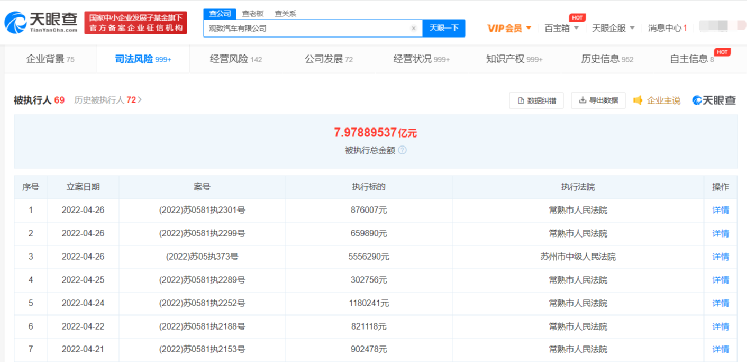Click amount 876007元 in row 1
The width and height of the screenshot is (747, 362).
(369, 210)
